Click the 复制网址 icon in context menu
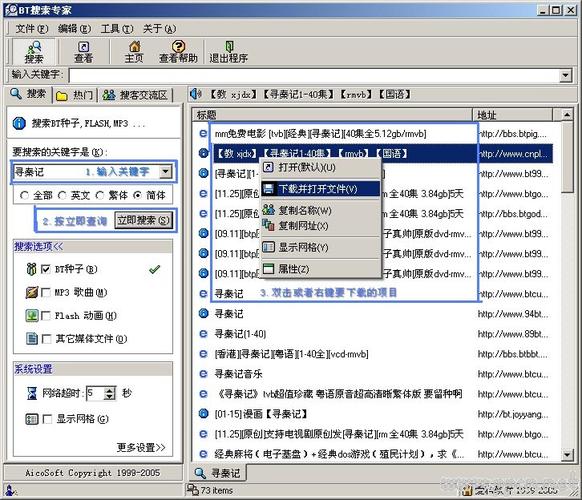Screen dimensions: 582x500 268,225
